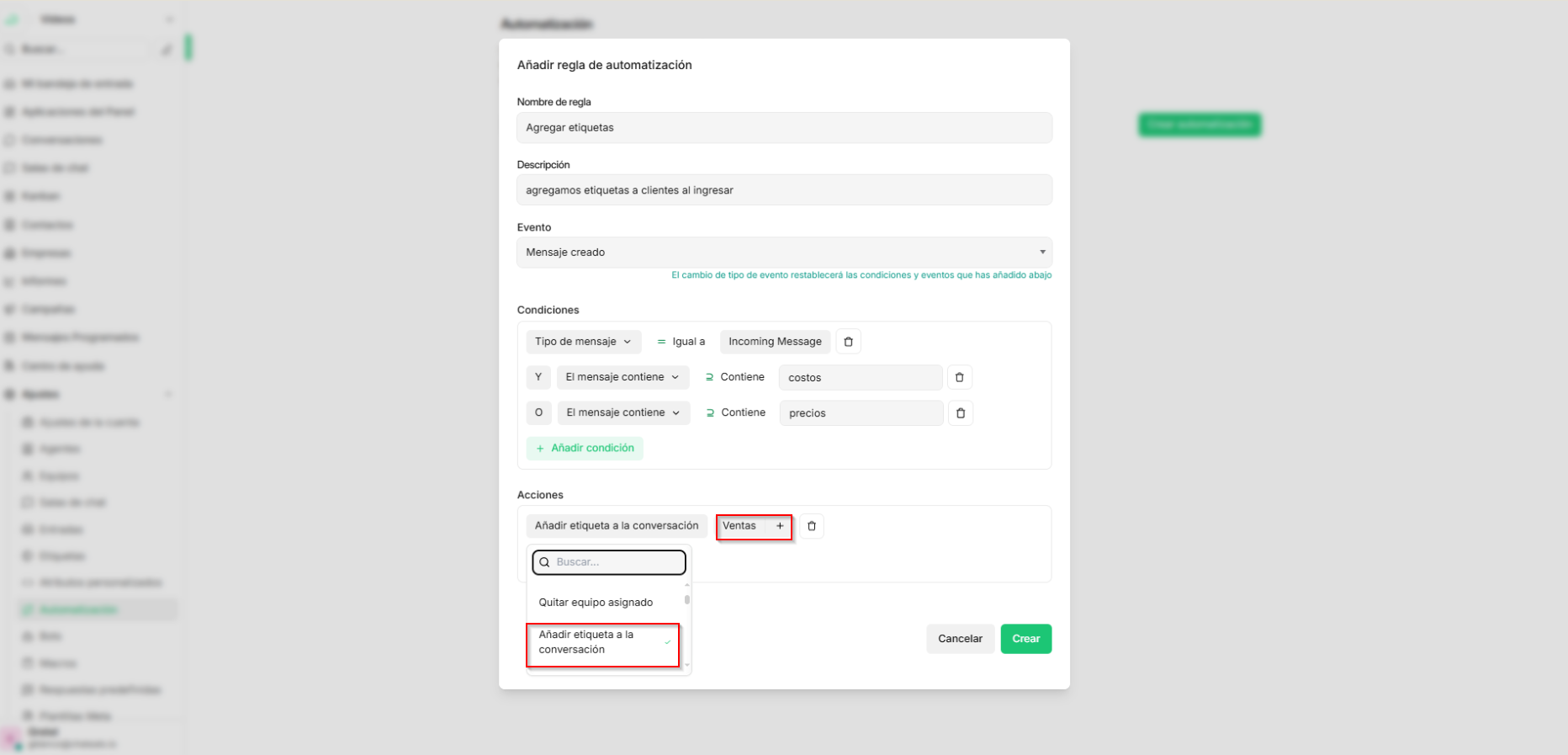1568x755 pixels.
Task: Open the 'El mensaje contiene' dropdown beside O
Action: coord(623,412)
